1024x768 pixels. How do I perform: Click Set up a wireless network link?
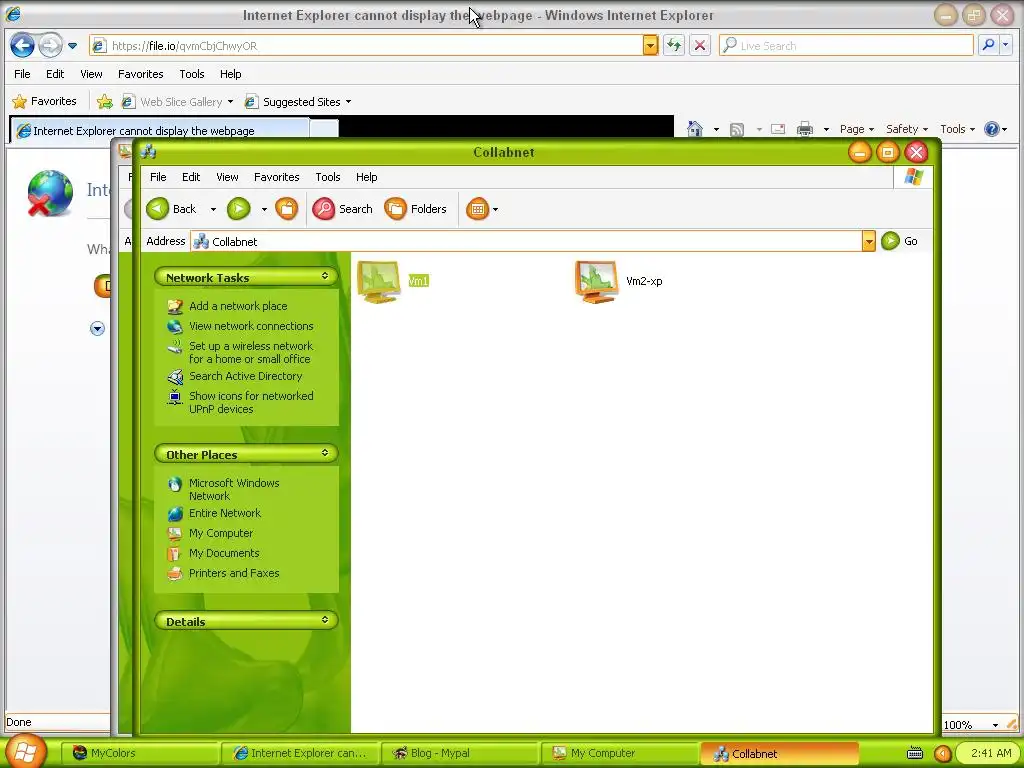point(251,352)
